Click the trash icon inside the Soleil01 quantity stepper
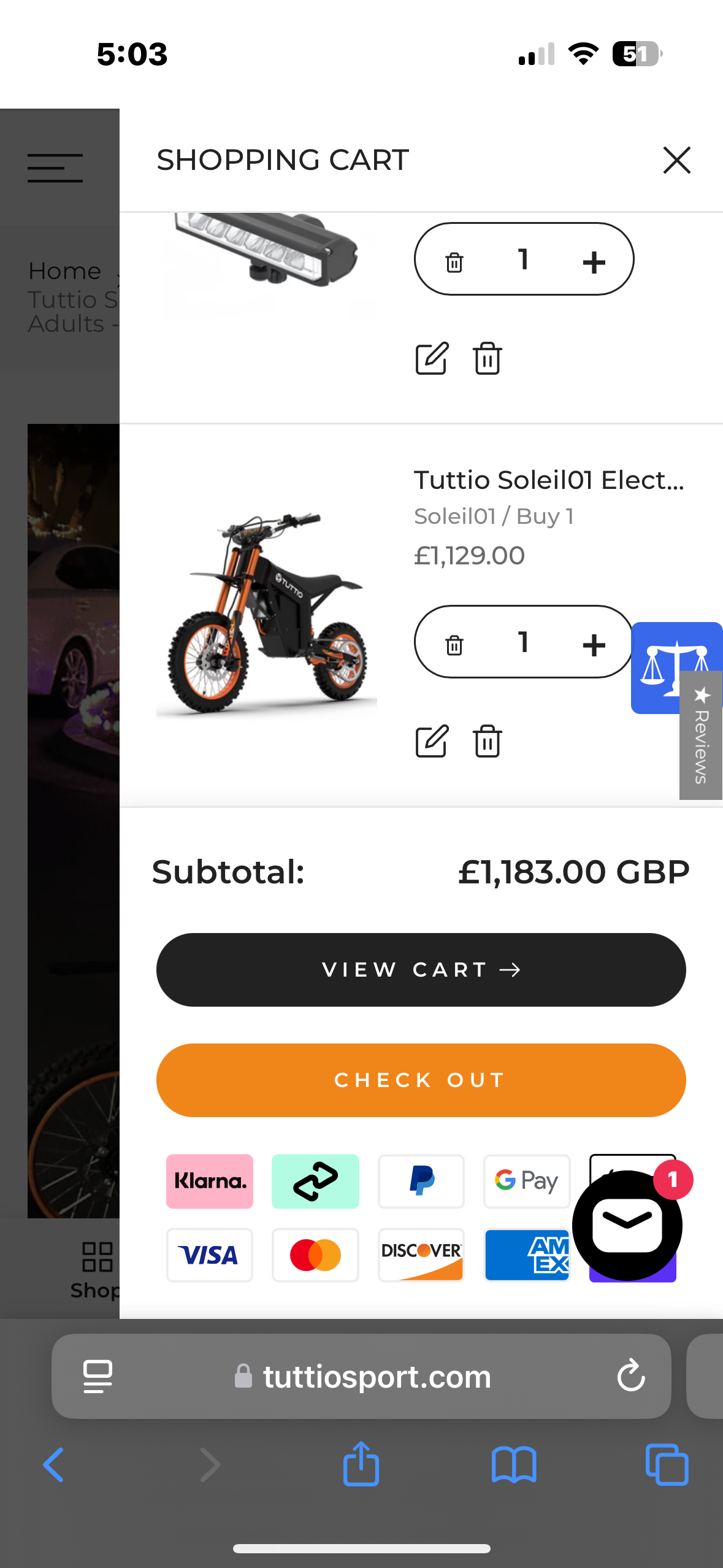 point(454,645)
